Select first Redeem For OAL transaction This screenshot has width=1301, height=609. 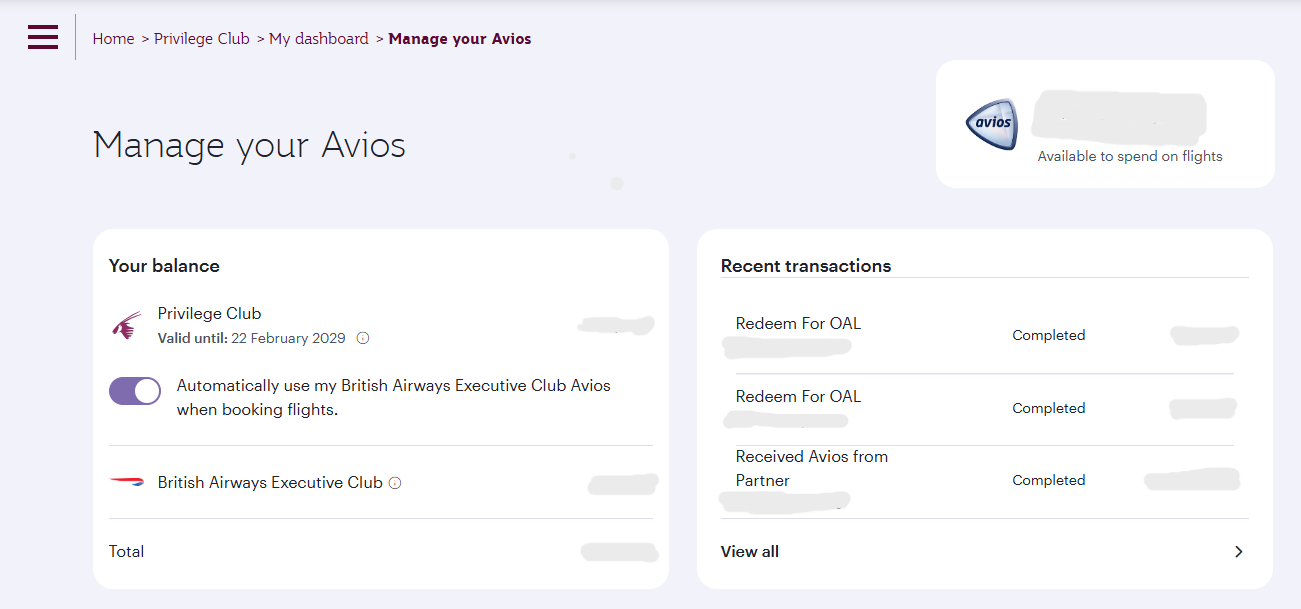point(798,324)
